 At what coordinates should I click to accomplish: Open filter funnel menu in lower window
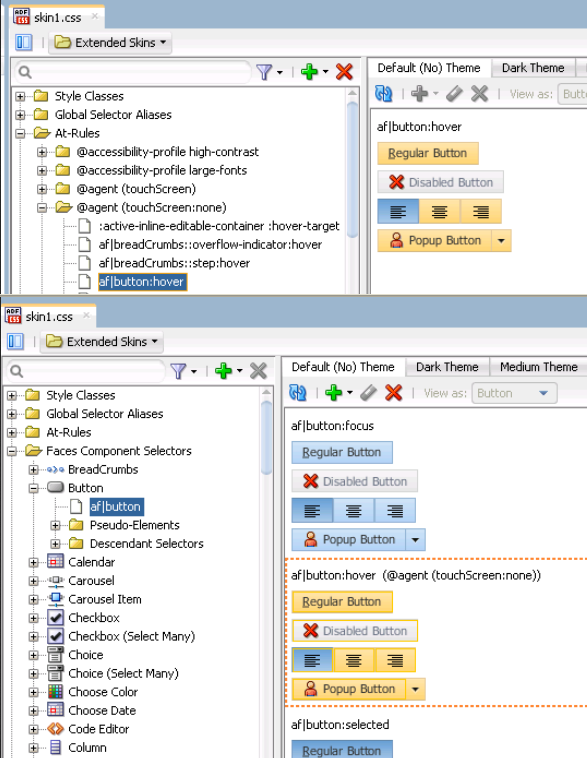pyautogui.click(x=183, y=371)
